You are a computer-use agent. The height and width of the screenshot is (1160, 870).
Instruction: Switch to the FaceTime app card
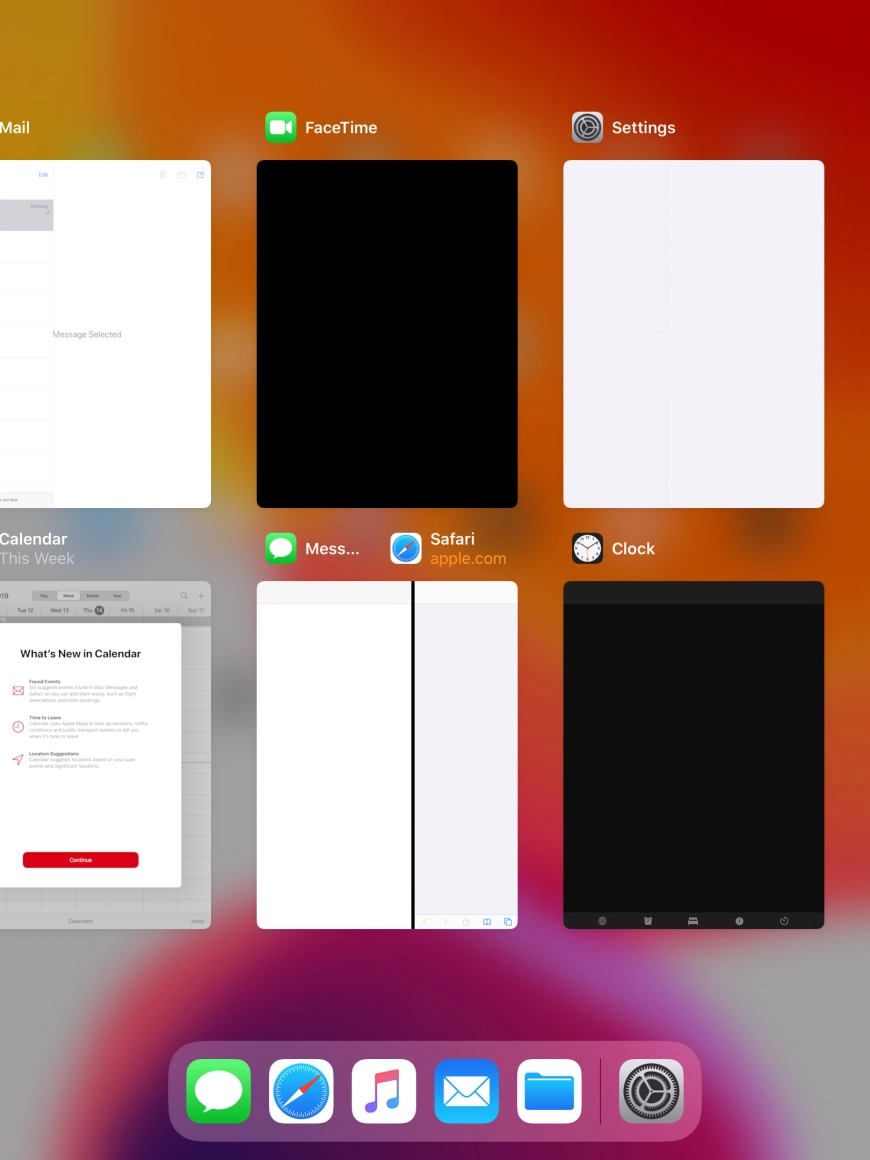click(x=387, y=334)
